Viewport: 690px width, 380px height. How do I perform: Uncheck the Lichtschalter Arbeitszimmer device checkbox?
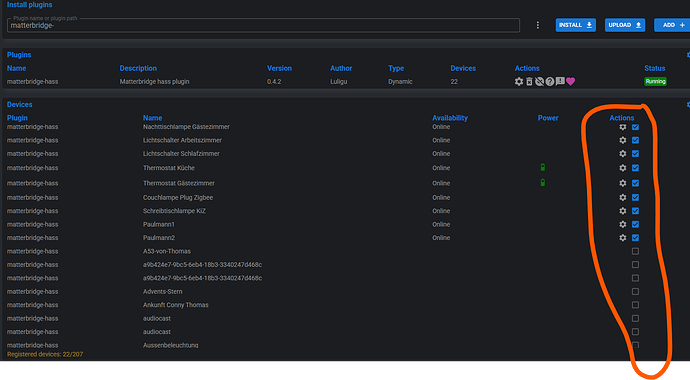click(x=635, y=140)
